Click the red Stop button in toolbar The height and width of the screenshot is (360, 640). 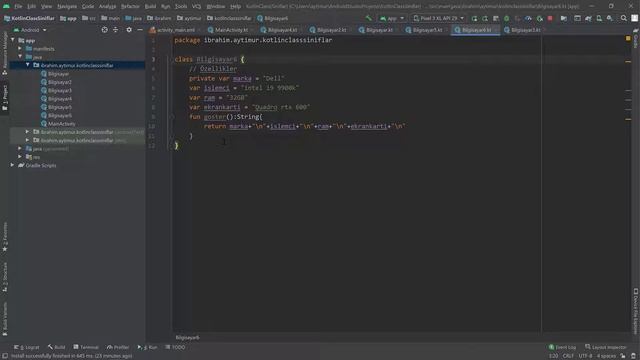click(550, 18)
